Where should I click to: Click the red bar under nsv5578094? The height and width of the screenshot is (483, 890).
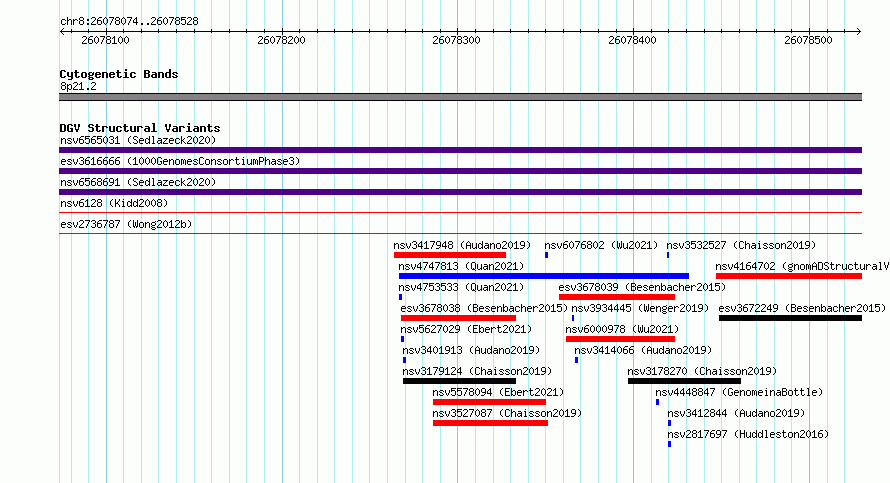click(x=489, y=402)
